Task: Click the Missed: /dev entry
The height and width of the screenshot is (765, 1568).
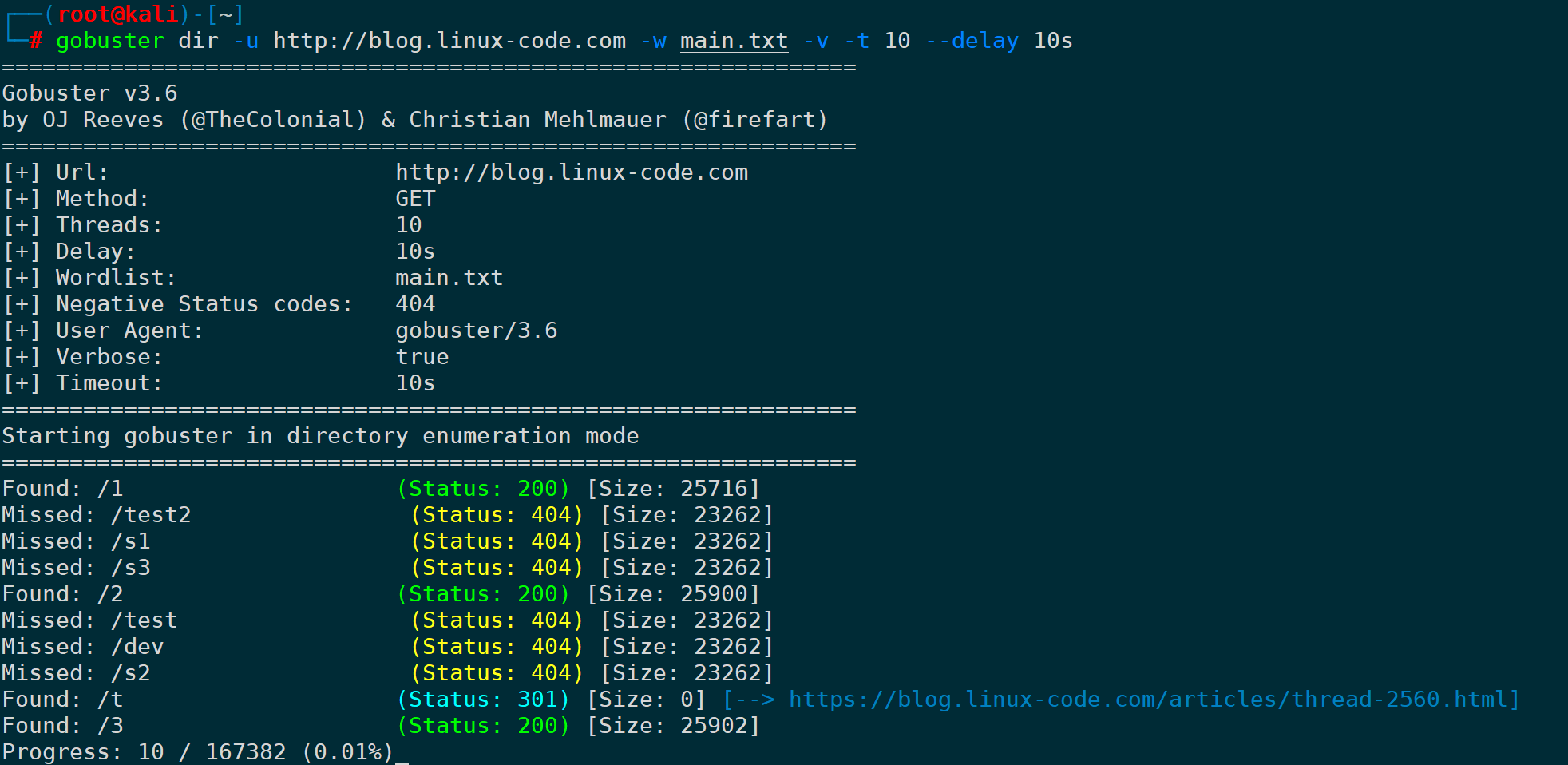Action: pos(83,647)
